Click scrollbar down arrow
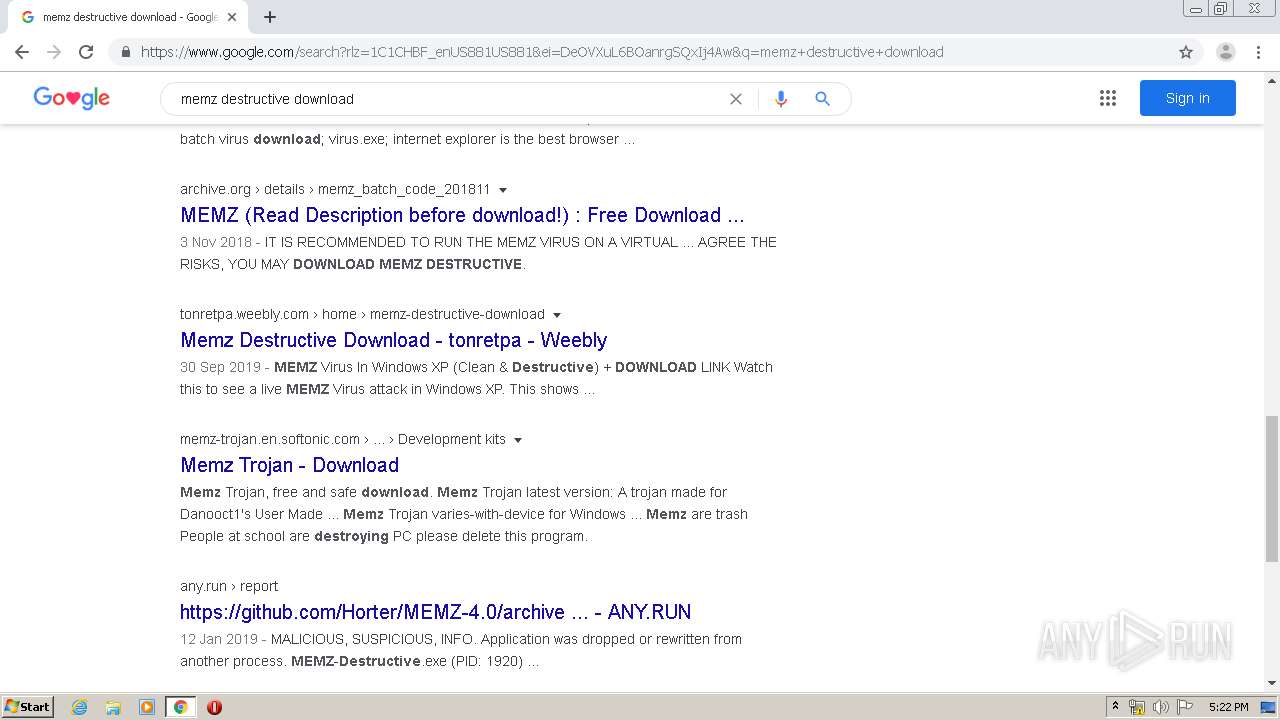 point(1271,684)
